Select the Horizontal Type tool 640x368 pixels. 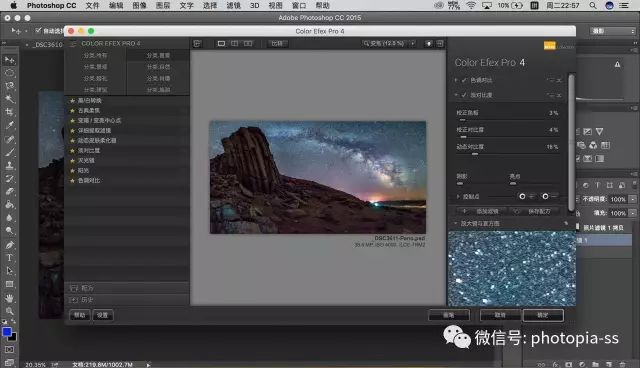point(9,258)
